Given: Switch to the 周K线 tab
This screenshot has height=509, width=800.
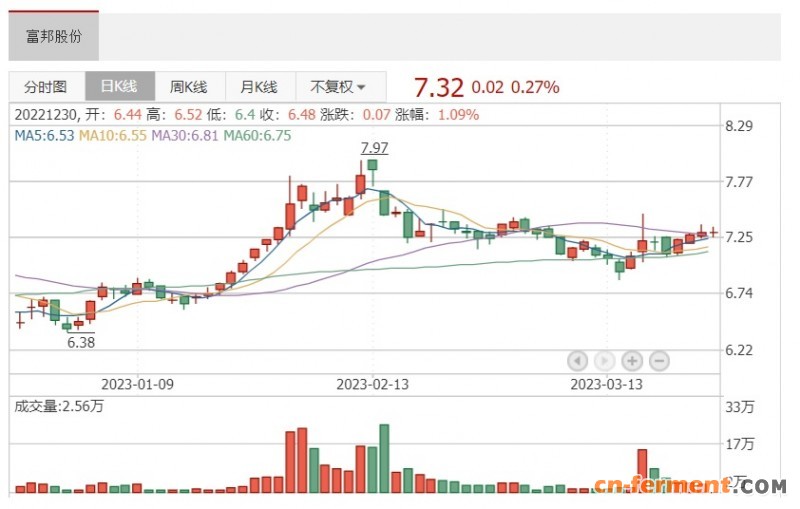Looking at the screenshot, I should pos(188,87).
